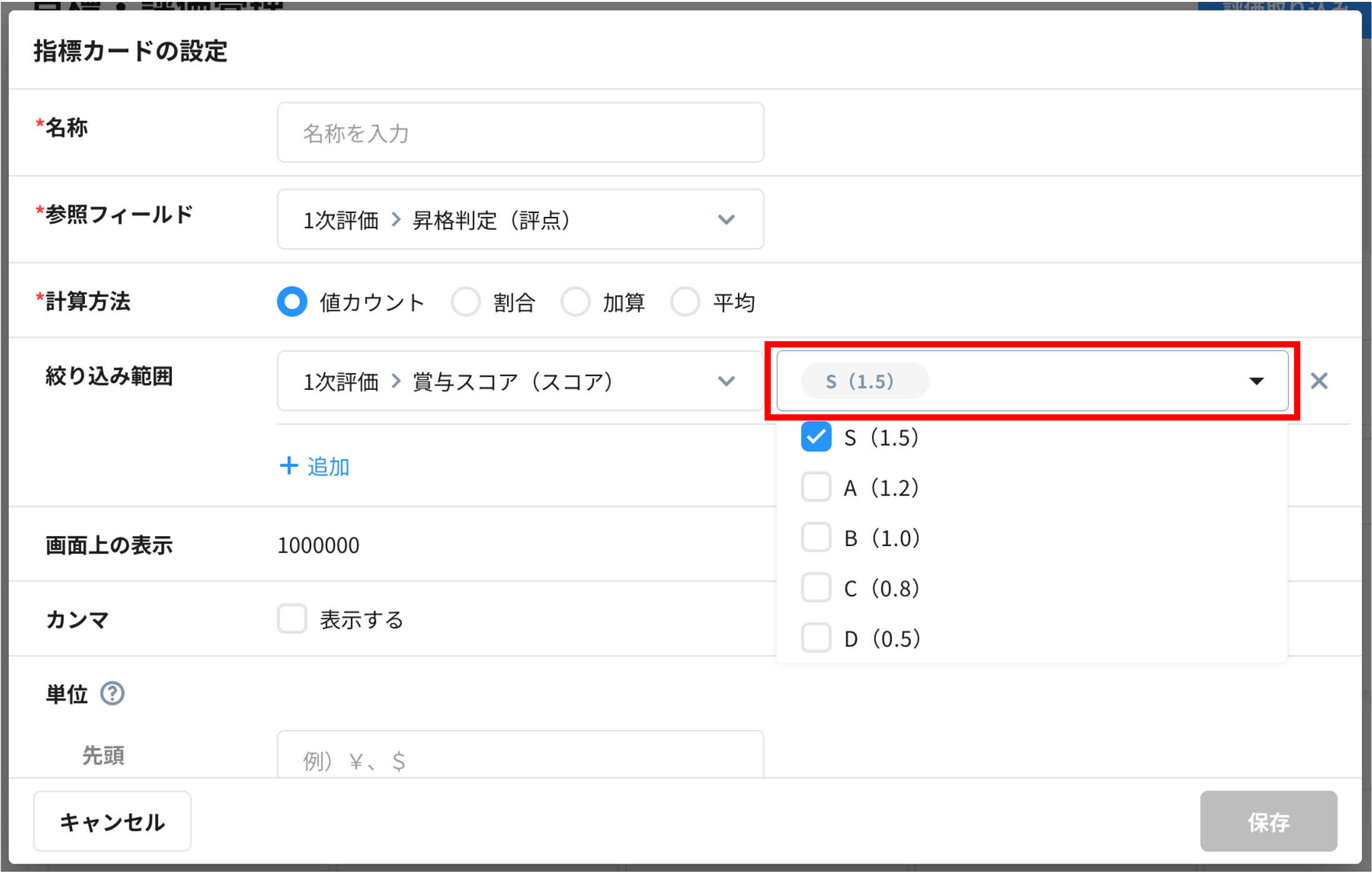Viewport: 1372px width, 873px height.
Task: Select the 平均 calculation method
Action: (x=685, y=302)
